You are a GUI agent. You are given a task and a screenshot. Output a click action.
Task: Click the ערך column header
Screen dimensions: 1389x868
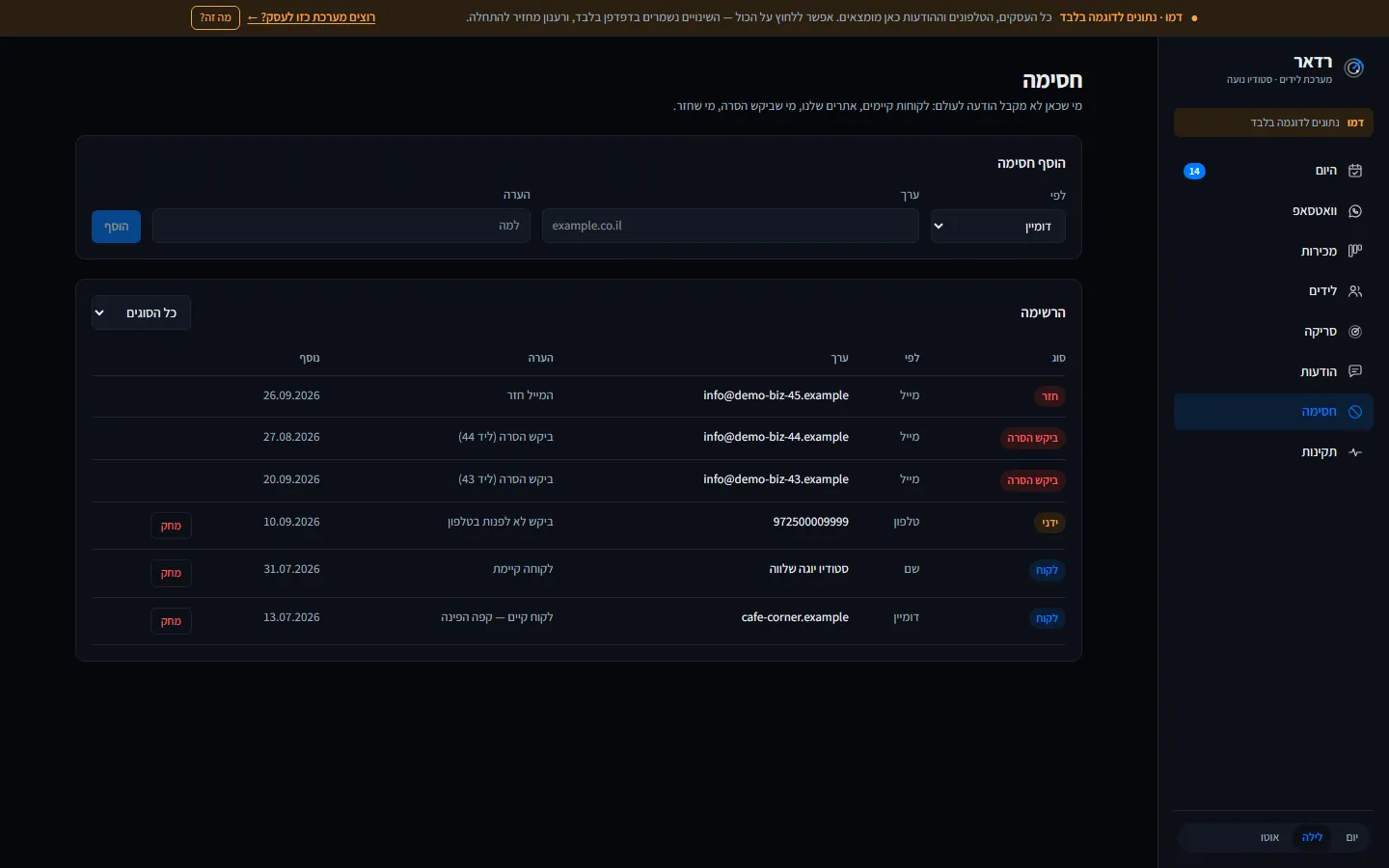tap(840, 358)
